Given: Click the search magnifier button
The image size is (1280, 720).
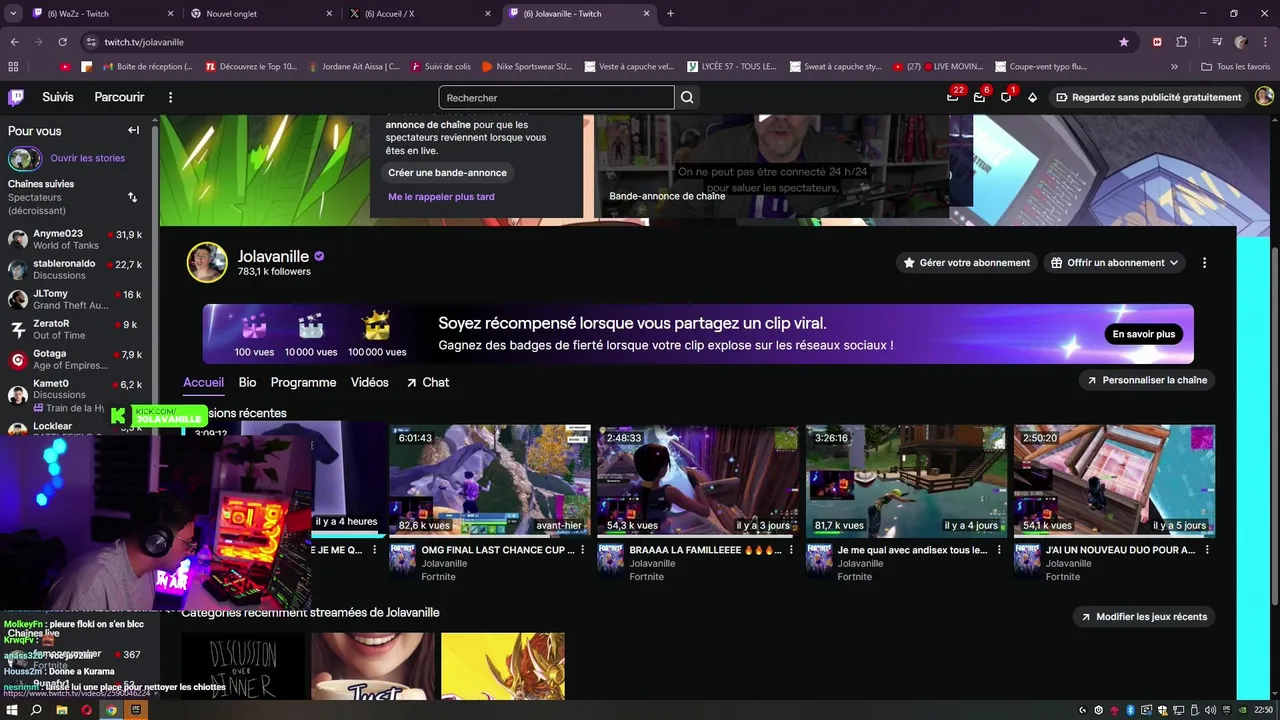Looking at the screenshot, I should click(687, 97).
